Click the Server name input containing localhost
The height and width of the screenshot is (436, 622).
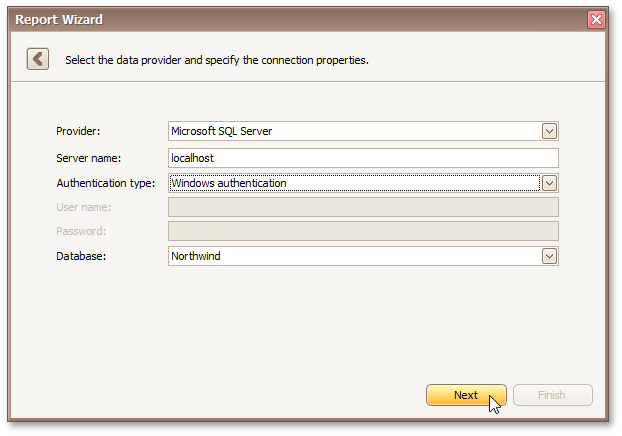(x=363, y=158)
